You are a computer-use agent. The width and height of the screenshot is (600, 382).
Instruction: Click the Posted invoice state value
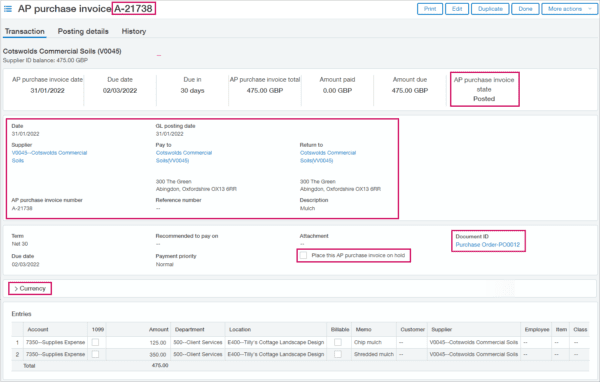click(484, 99)
